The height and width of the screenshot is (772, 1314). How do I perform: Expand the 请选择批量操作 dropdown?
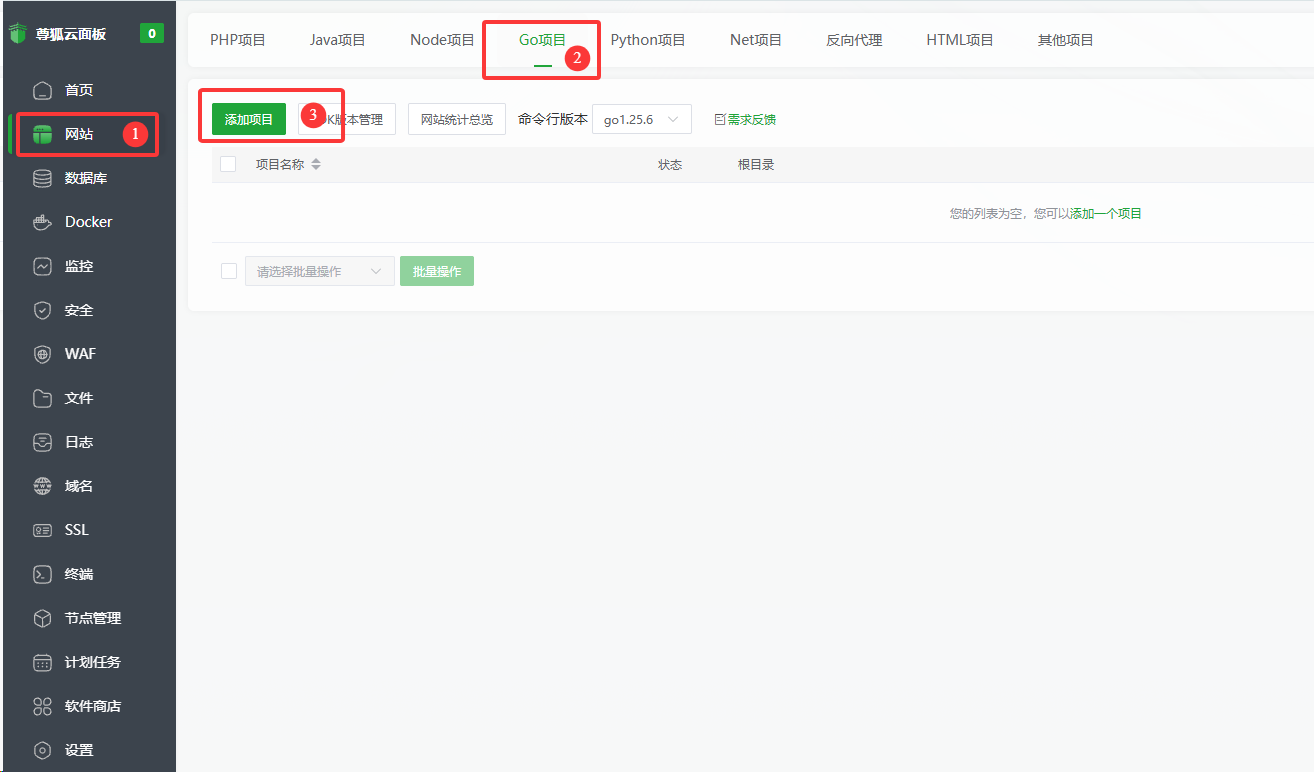pyautogui.click(x=319, y=270)
